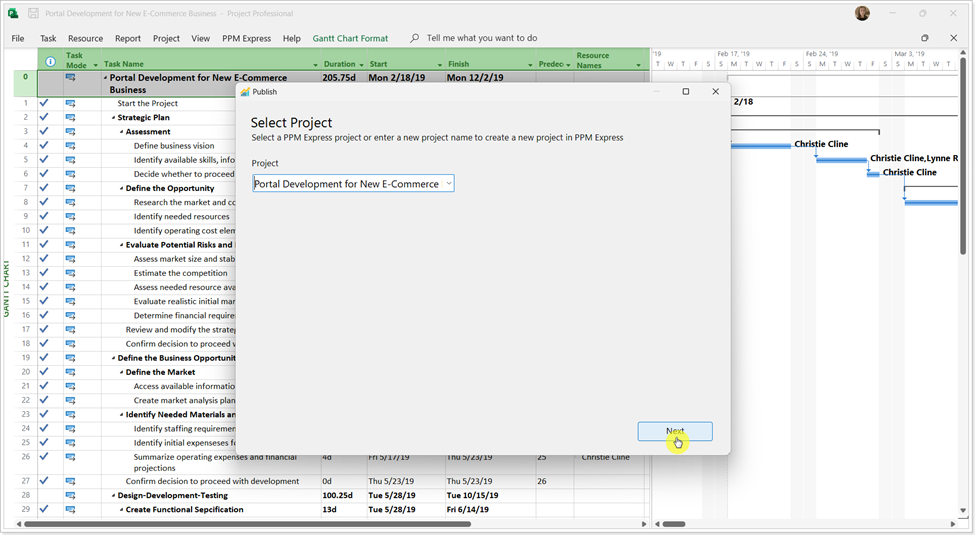Screen dimensions: 975x535
Task: Open the Gantt Chart Format tab
Action: (x=350, y=38)
